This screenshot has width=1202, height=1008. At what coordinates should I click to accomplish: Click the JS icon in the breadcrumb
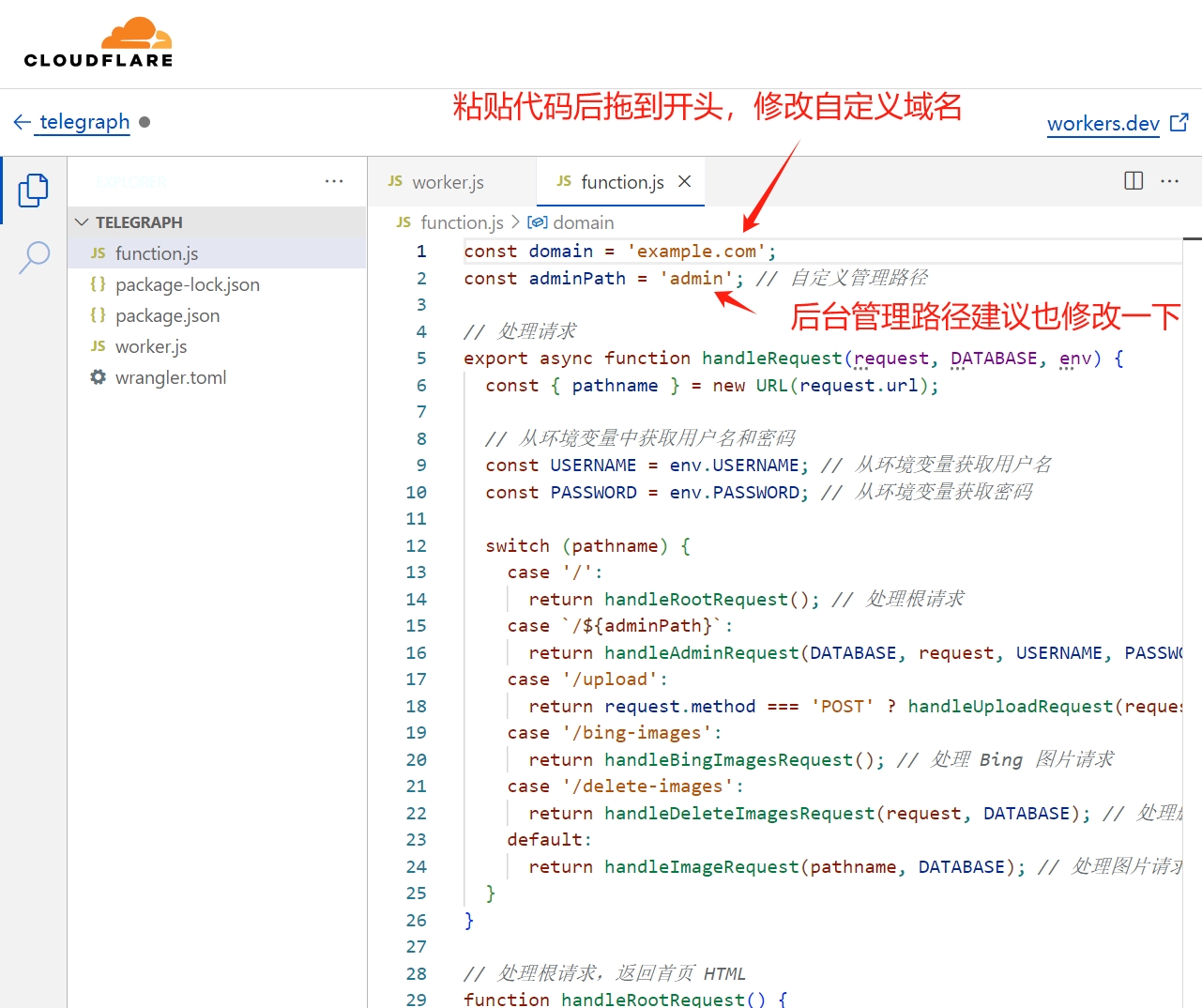(404, 222)
